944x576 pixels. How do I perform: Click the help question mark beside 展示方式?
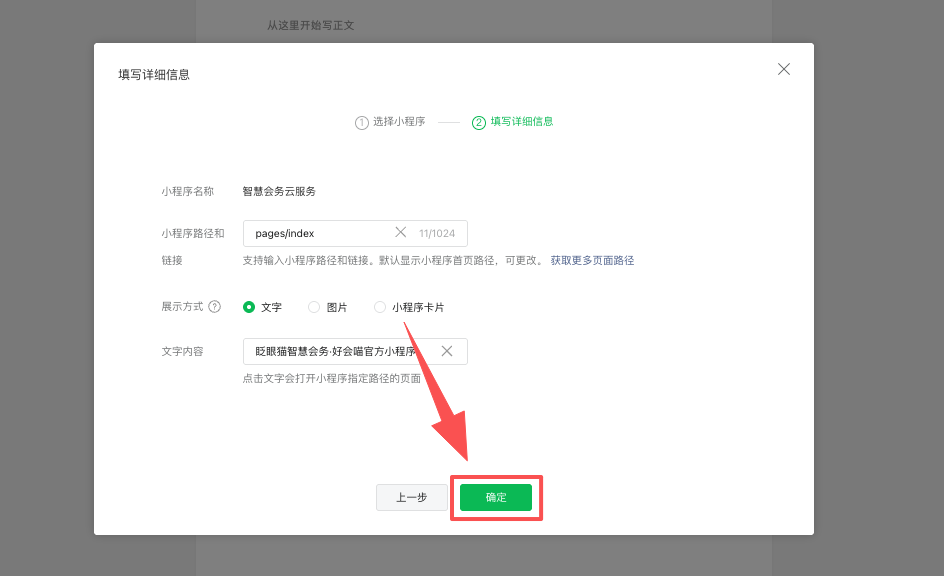214,307
